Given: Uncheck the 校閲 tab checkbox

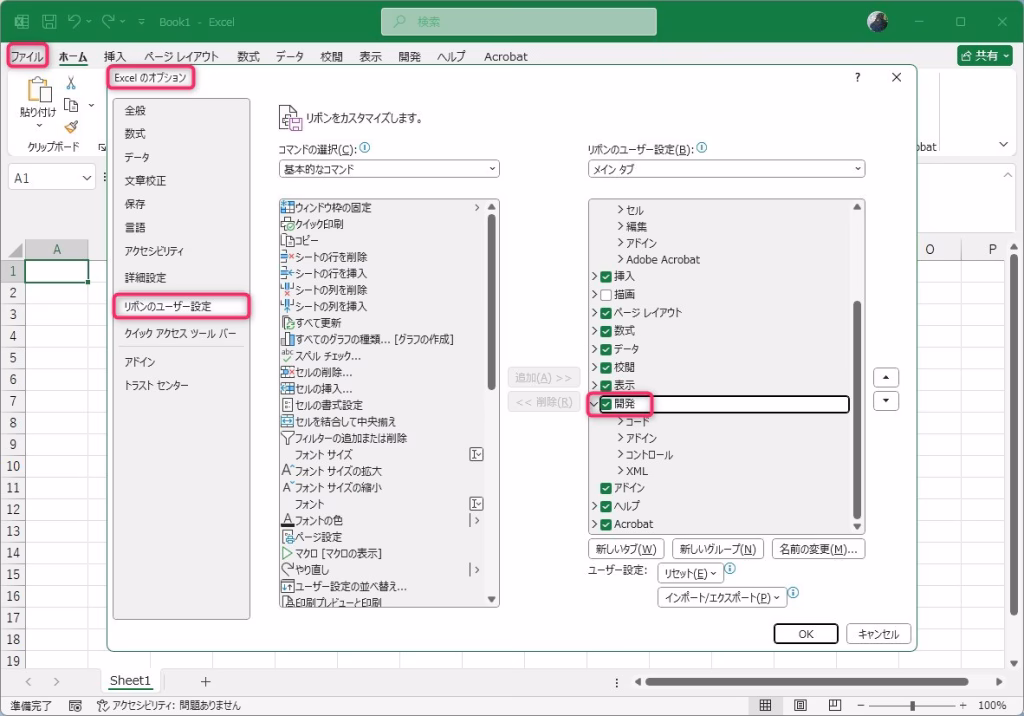Looking at the screenshot, I should [x=606, y=368].
